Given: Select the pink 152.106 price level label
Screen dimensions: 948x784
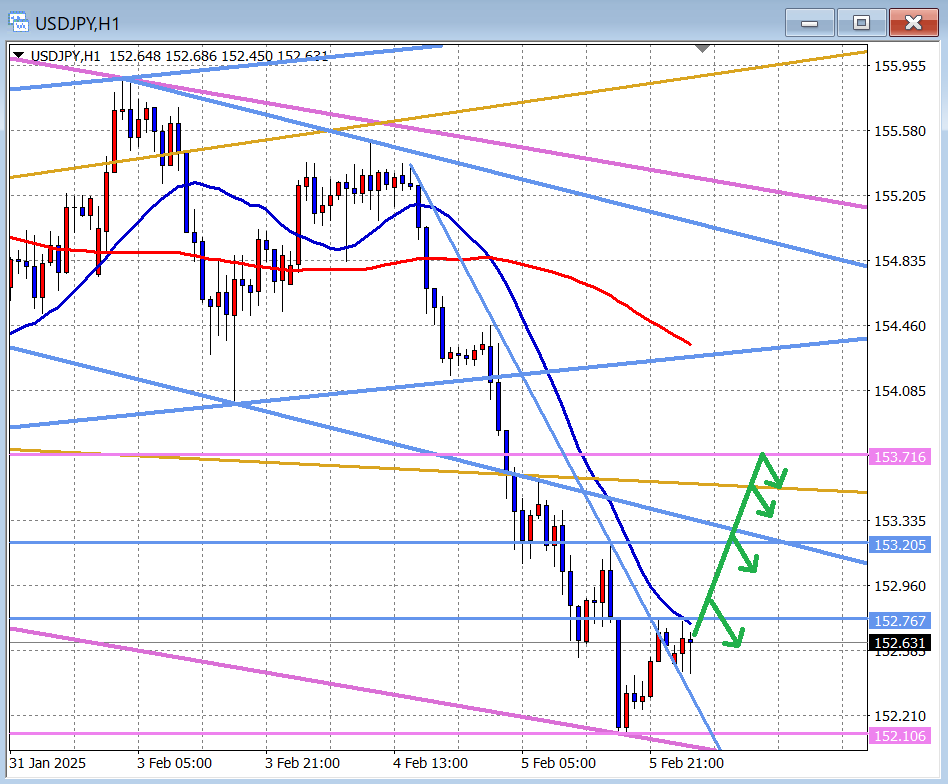Looking at the screenshot, I should [x=901, y=736].
